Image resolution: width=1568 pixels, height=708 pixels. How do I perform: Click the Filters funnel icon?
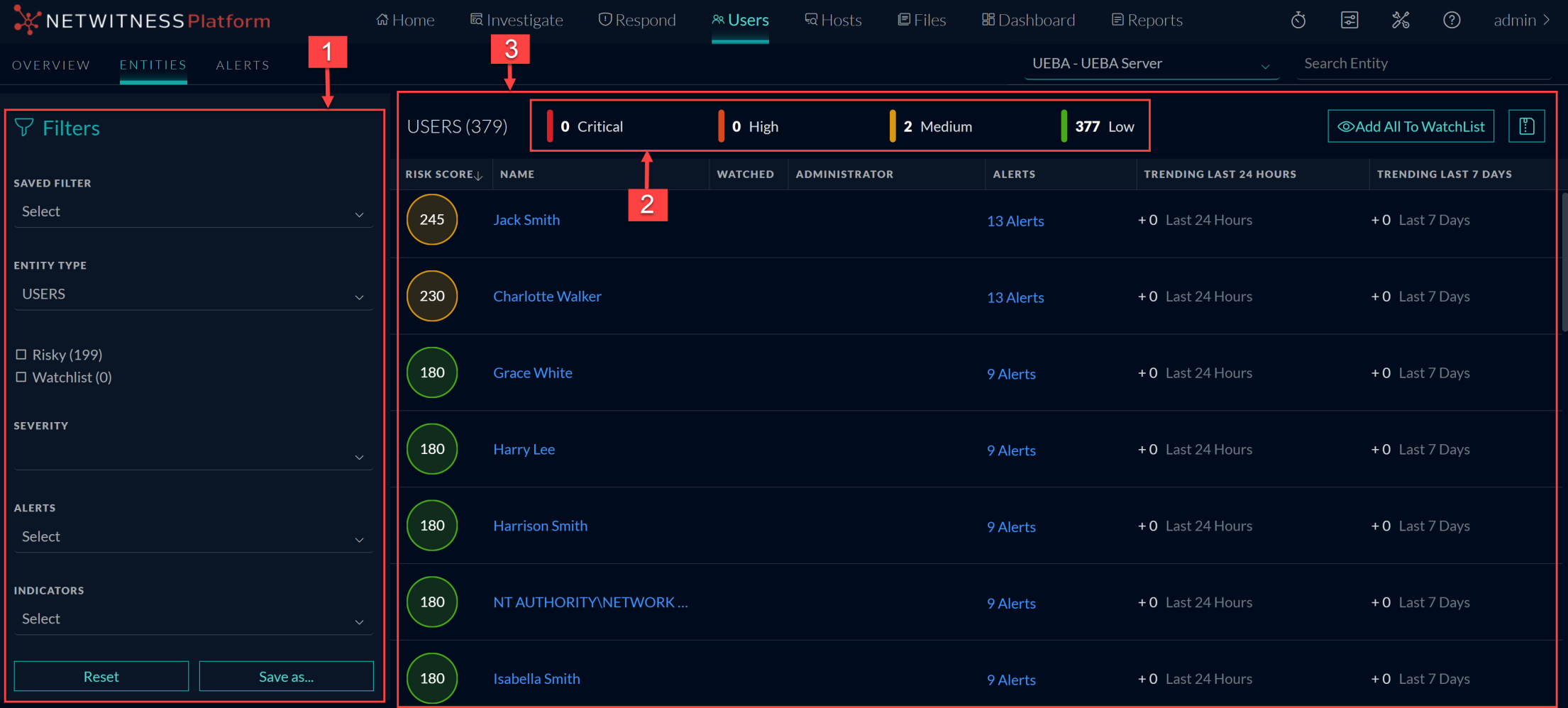24,128
